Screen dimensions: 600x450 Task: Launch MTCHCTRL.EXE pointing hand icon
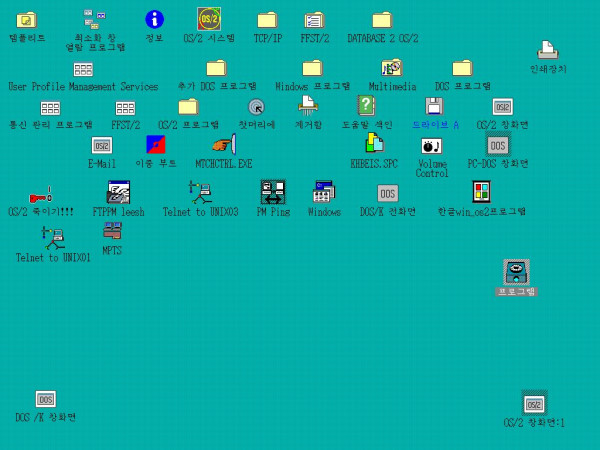[x=223, y=146]
